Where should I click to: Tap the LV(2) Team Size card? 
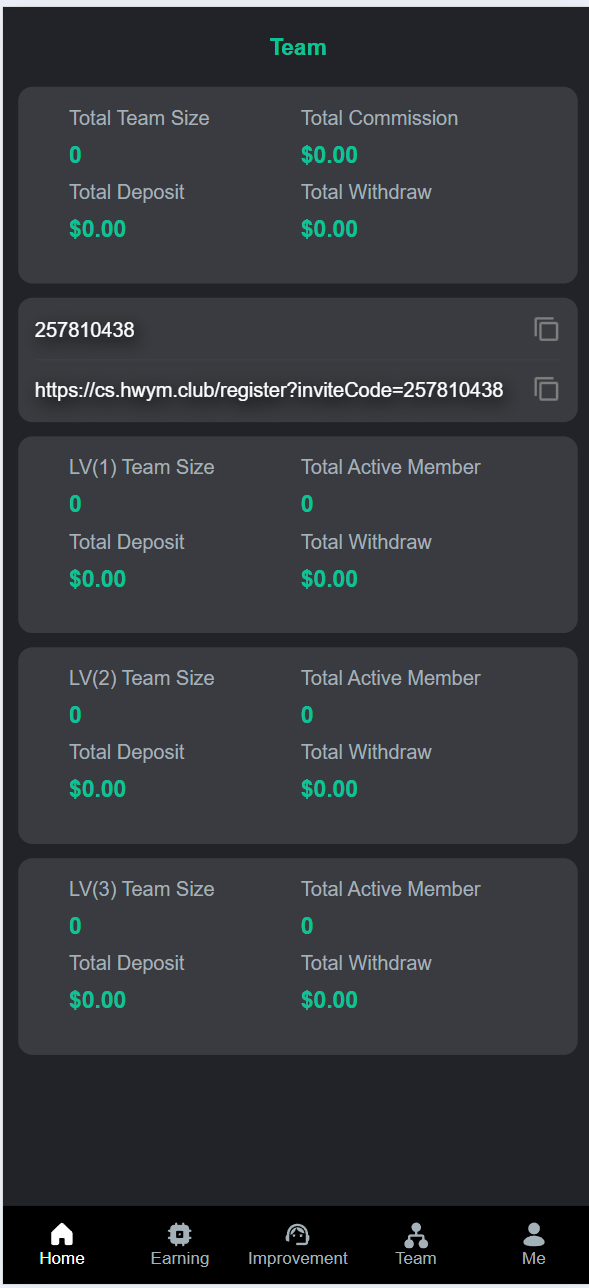click(x=298, y=745)
